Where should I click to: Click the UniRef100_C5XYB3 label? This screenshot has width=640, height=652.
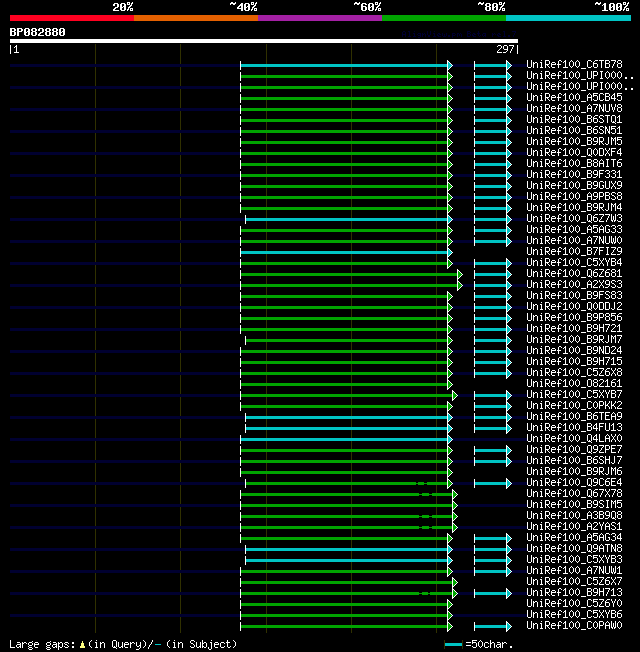[x=574, y=560]
